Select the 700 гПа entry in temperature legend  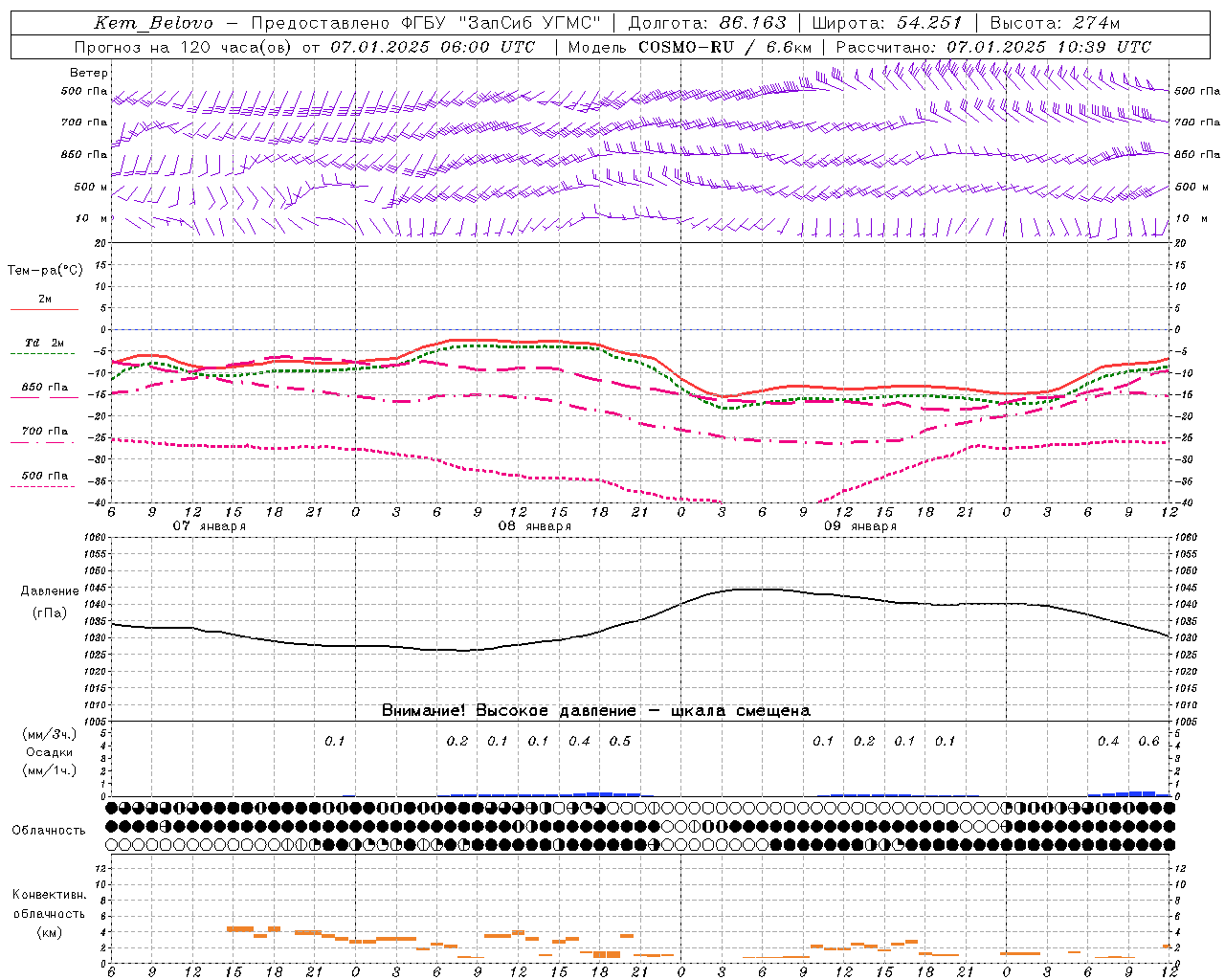coord(45,432)
